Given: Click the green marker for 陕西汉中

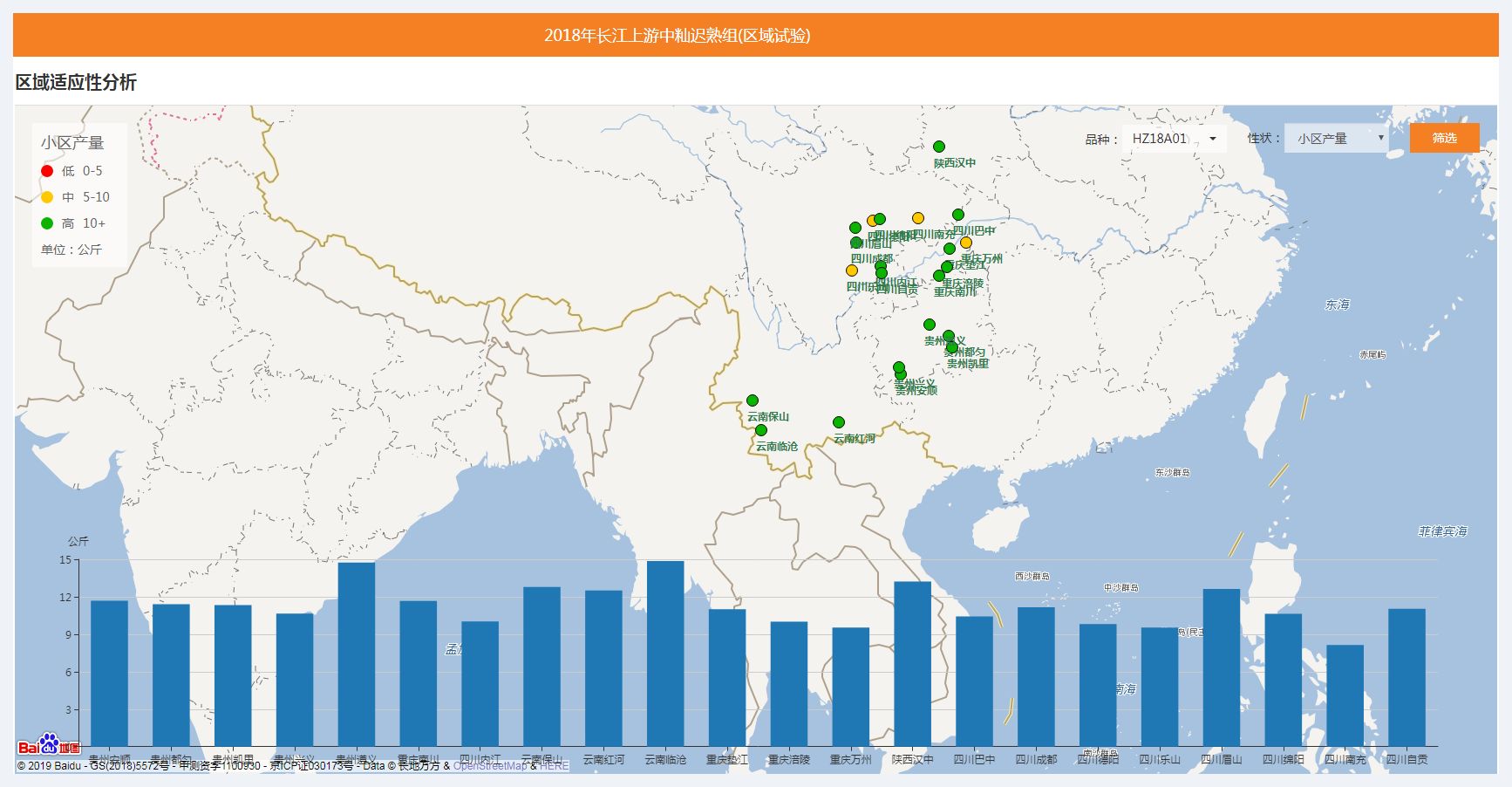Looking at the screenshot, I should 939,147.
